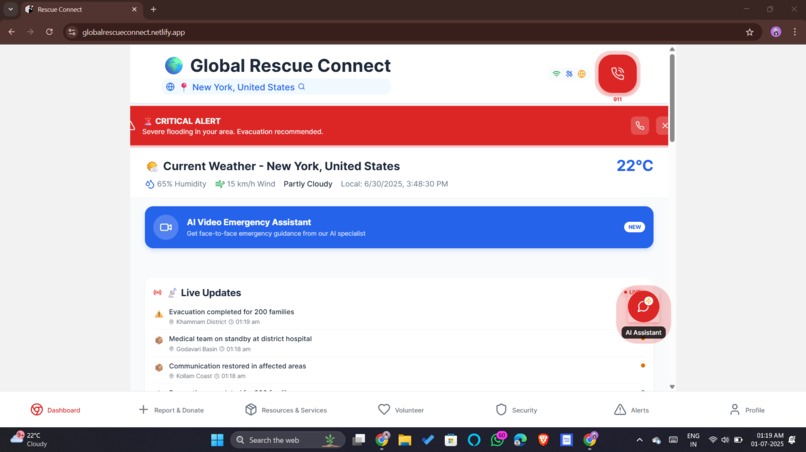Click the phone button in the critical alert banner
Image resolution: width=806 pixels, height=452 pixels.
pos(639,125)
